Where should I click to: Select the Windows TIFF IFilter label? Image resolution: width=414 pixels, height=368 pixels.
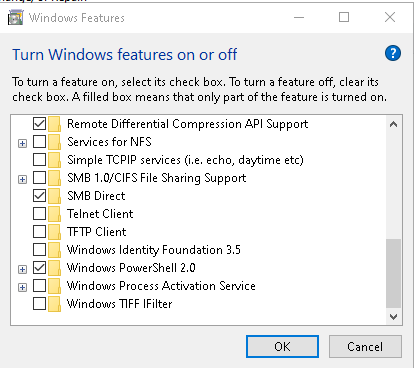(119, 304)
